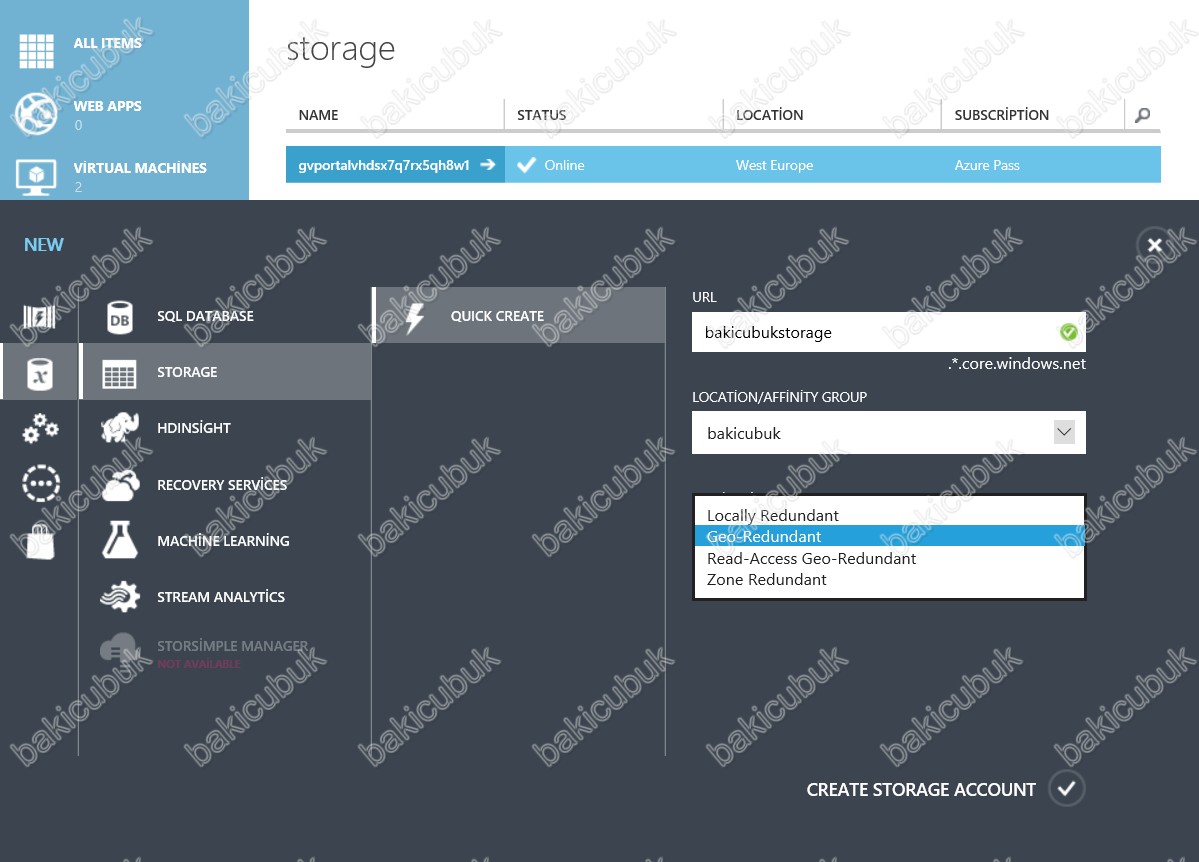Screen dimensions: 1199x862
Task: Choose Locally Redundant replication option
Action: coord(889,515)
